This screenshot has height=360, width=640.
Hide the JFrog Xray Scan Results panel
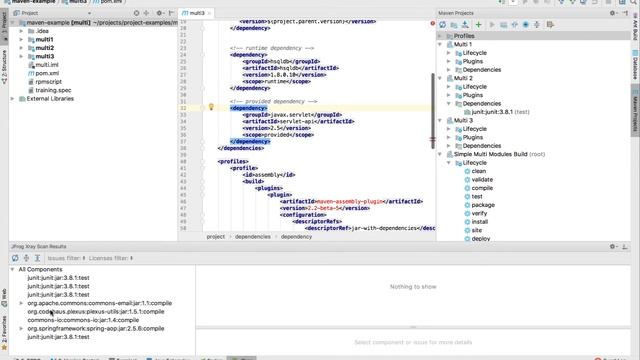pyautogui.click(x=625, y=247)
